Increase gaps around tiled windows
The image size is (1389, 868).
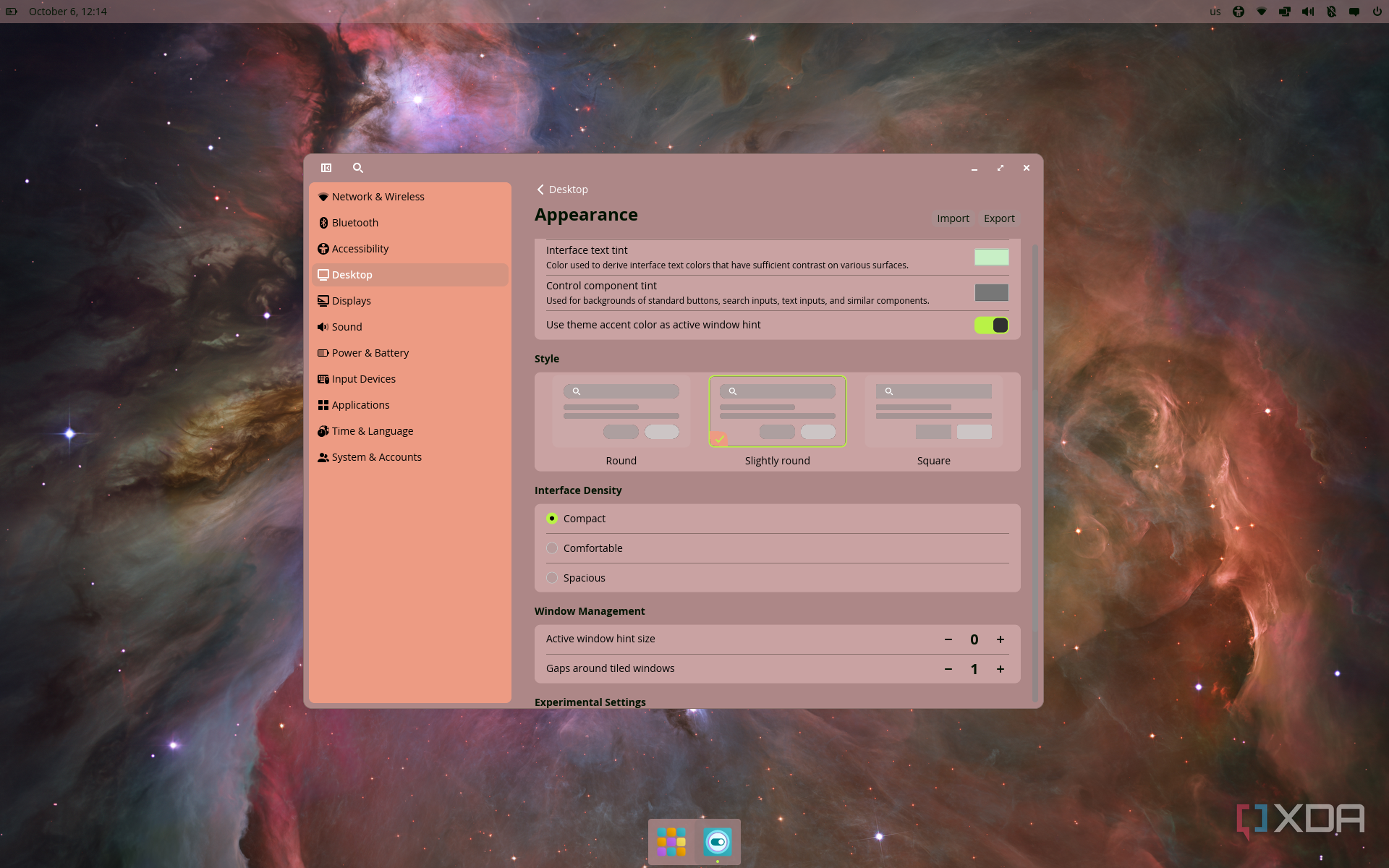1001,669
